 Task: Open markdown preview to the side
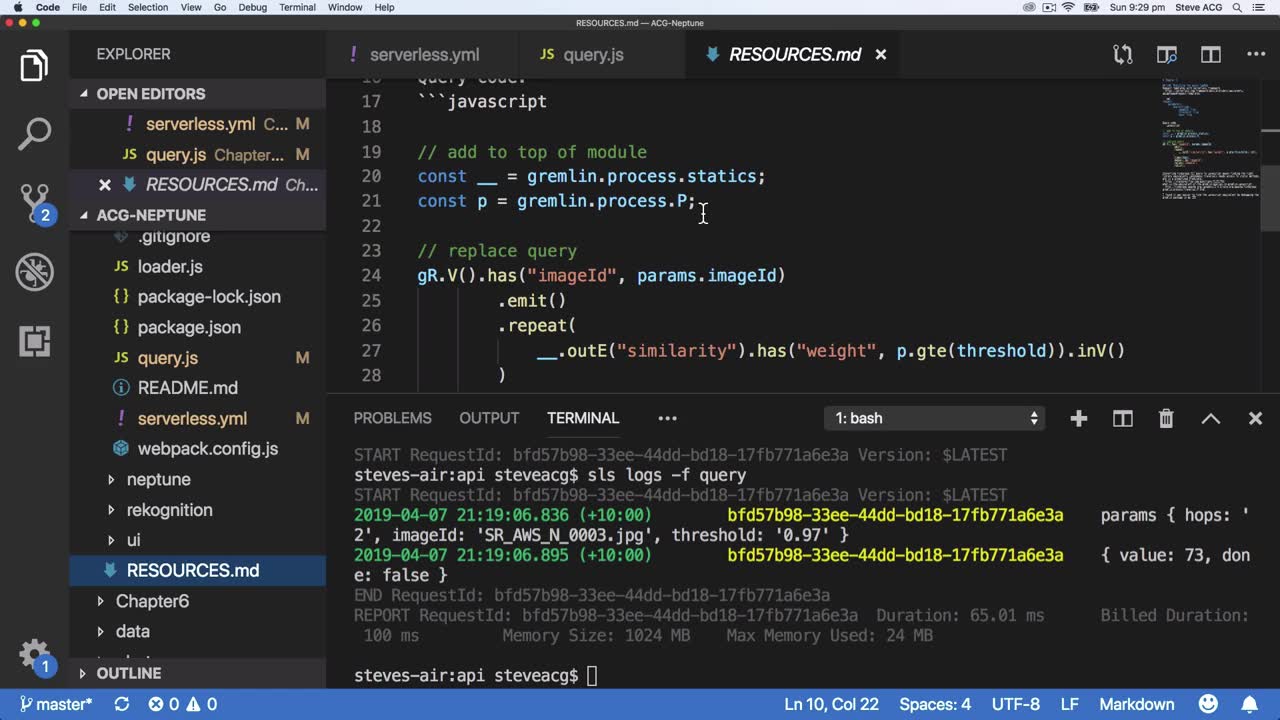coord(1166,55)
